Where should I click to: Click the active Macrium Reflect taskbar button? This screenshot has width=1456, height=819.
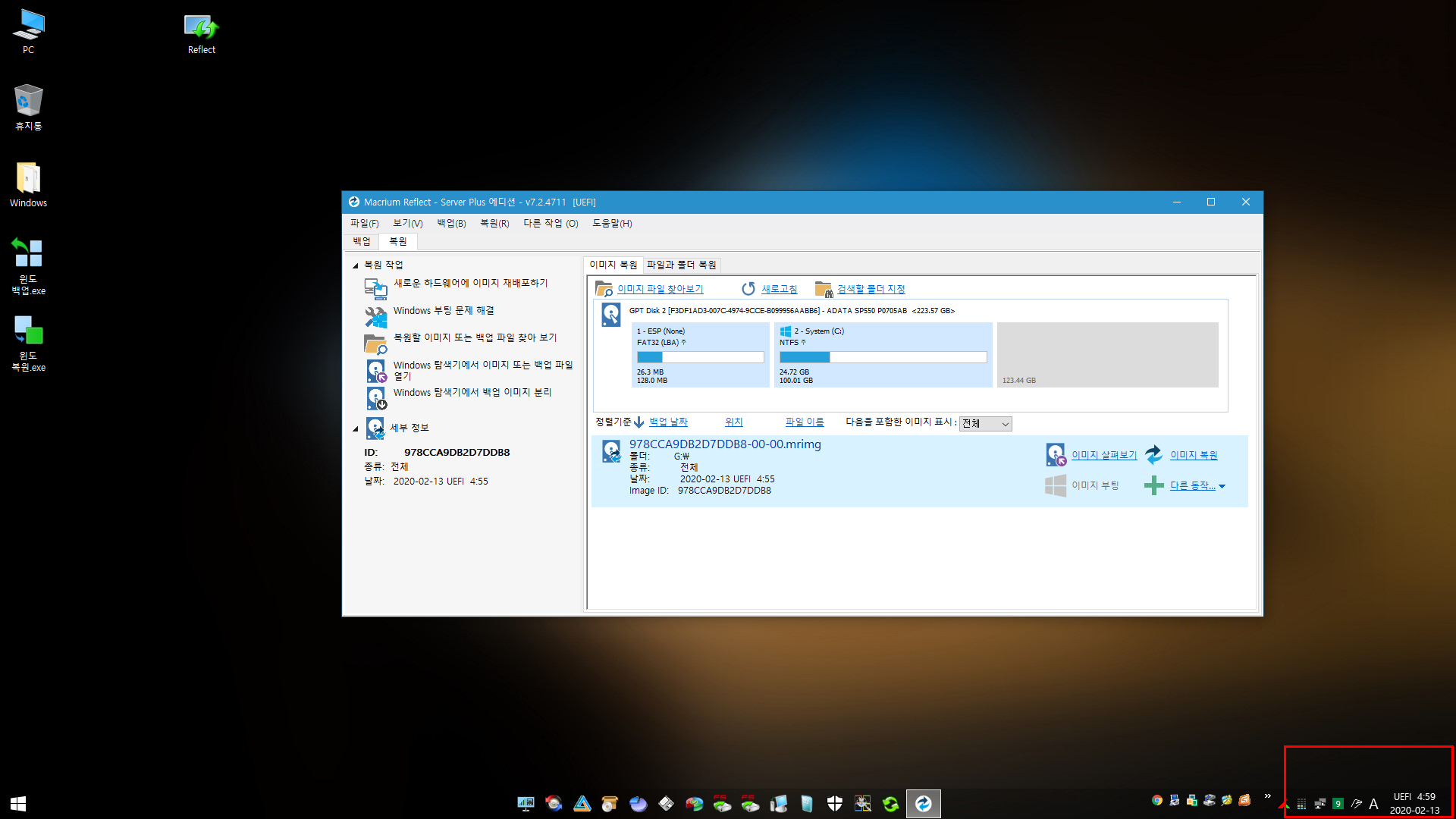[x=923, y=804]
